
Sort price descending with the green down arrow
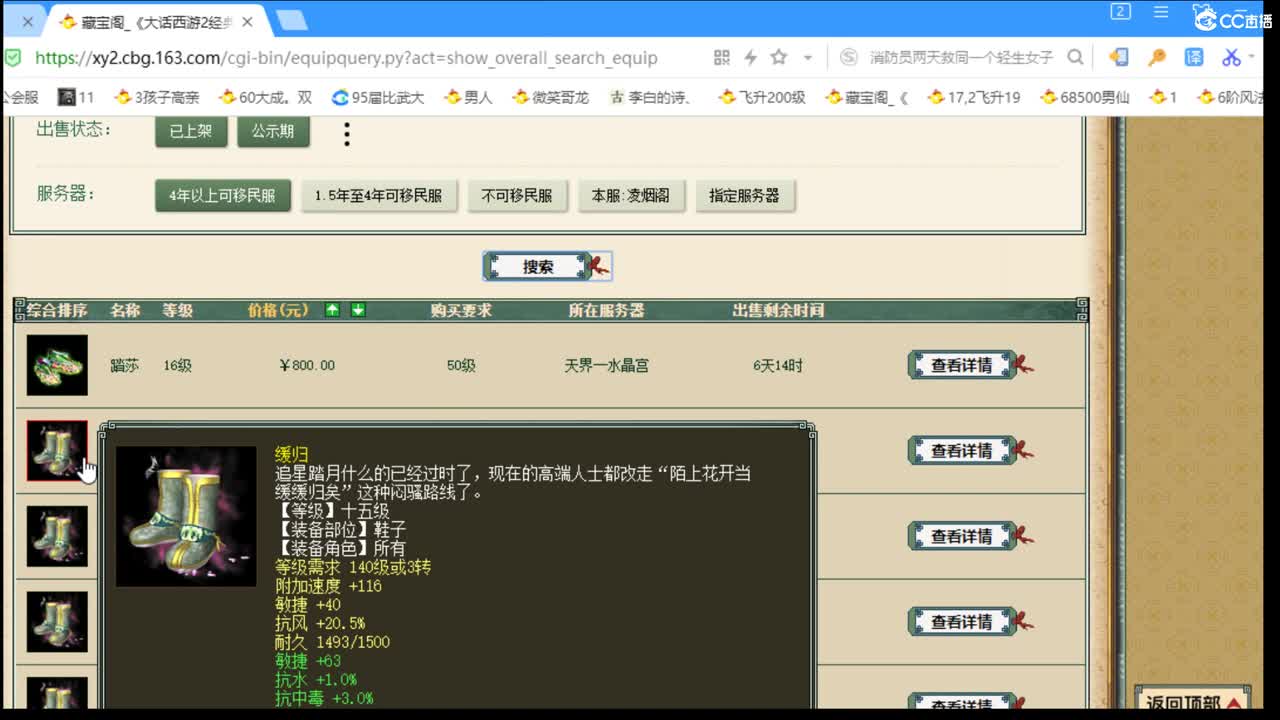[358, 310]
